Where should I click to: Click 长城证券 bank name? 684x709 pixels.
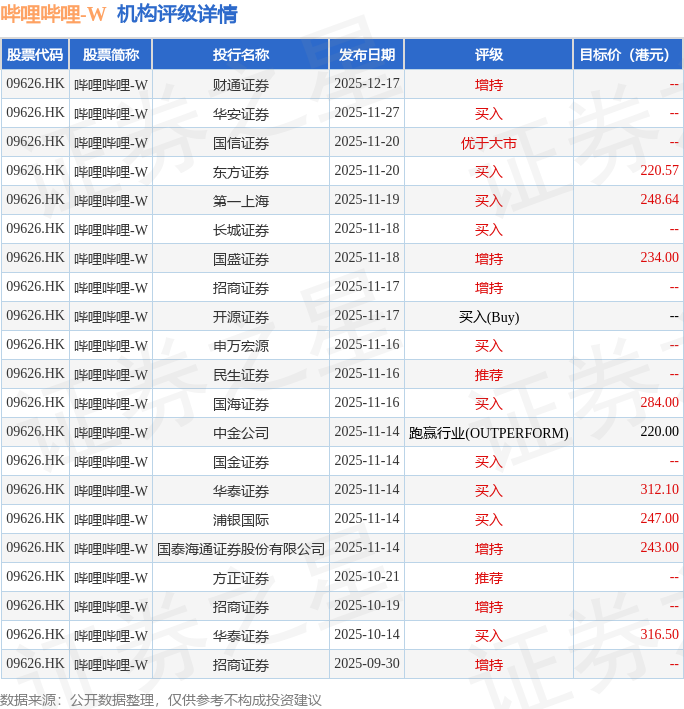coord(241,230)
